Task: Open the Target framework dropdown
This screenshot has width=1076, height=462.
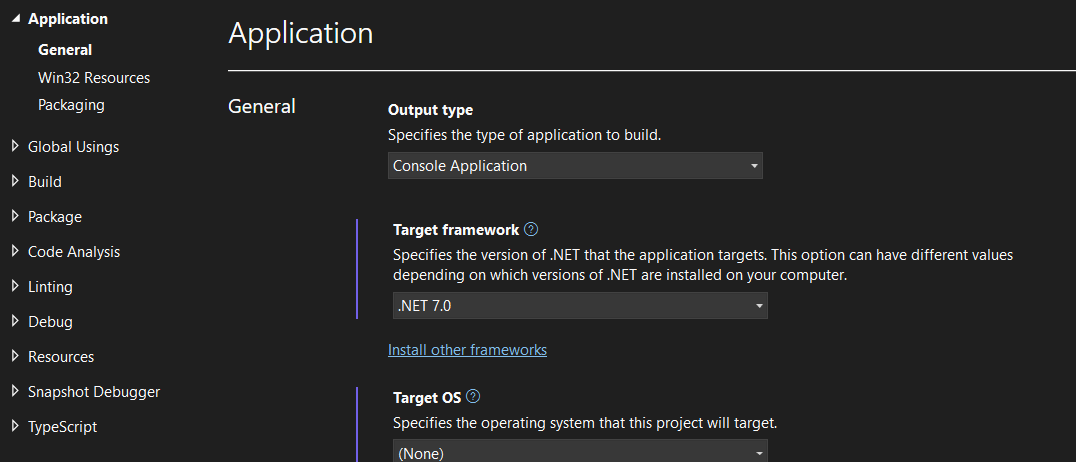Action: [x=580, y=306]
